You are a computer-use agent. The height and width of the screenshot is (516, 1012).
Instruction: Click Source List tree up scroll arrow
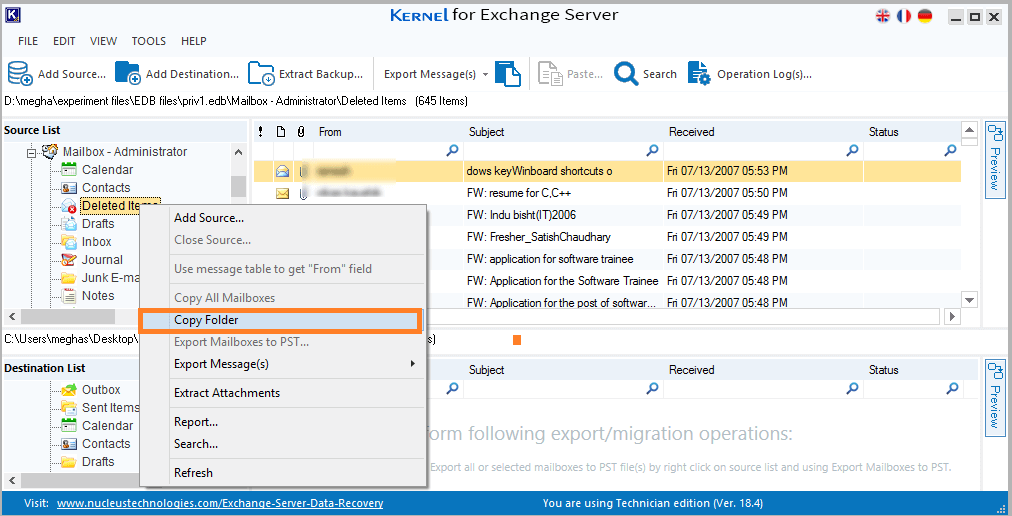239,152
